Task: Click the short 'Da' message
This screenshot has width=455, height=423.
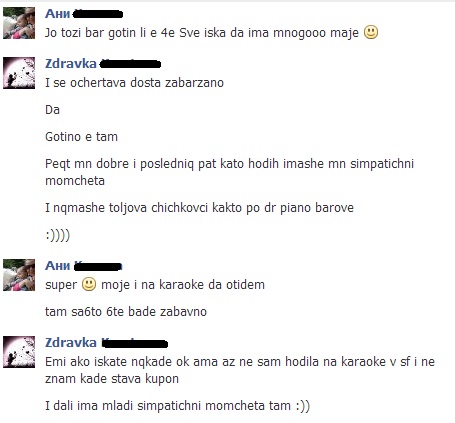Action: [52, 110]
